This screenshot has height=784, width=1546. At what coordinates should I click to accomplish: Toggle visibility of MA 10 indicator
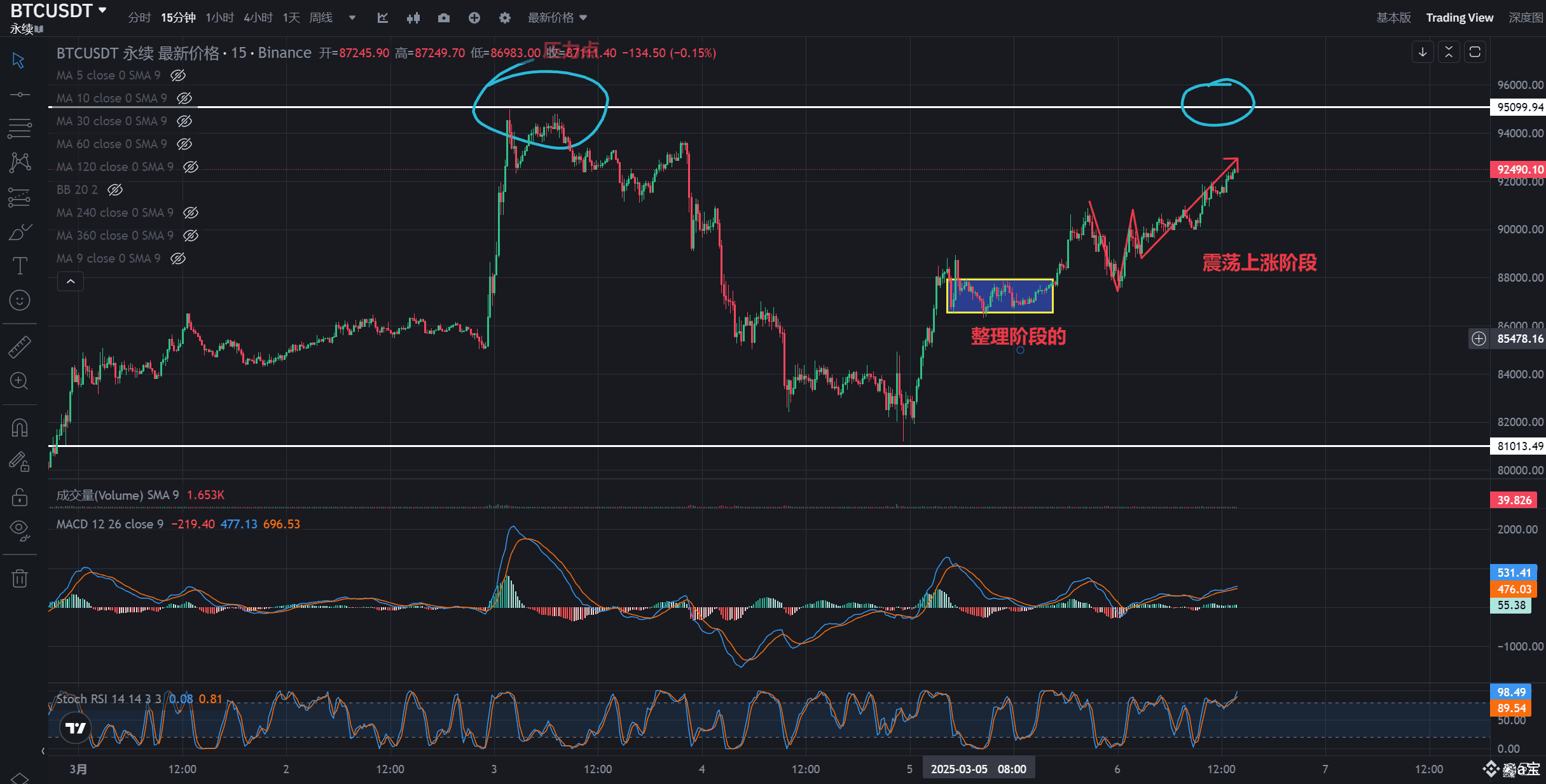[x=184, y=98]
